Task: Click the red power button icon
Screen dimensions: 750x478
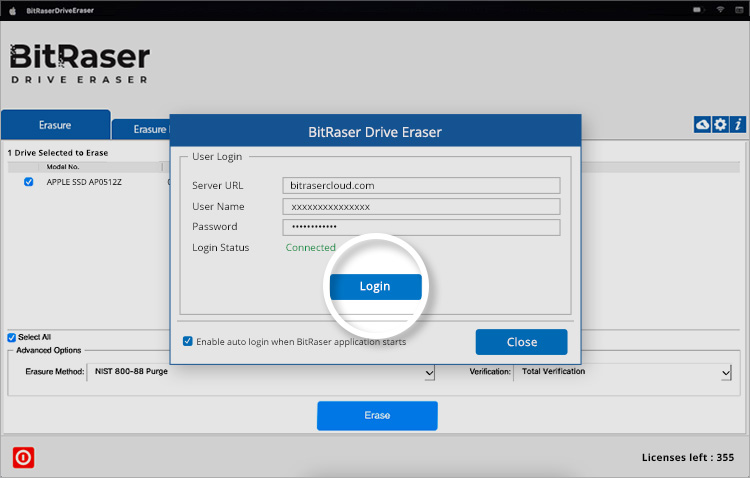Action: tap(23, 457)
